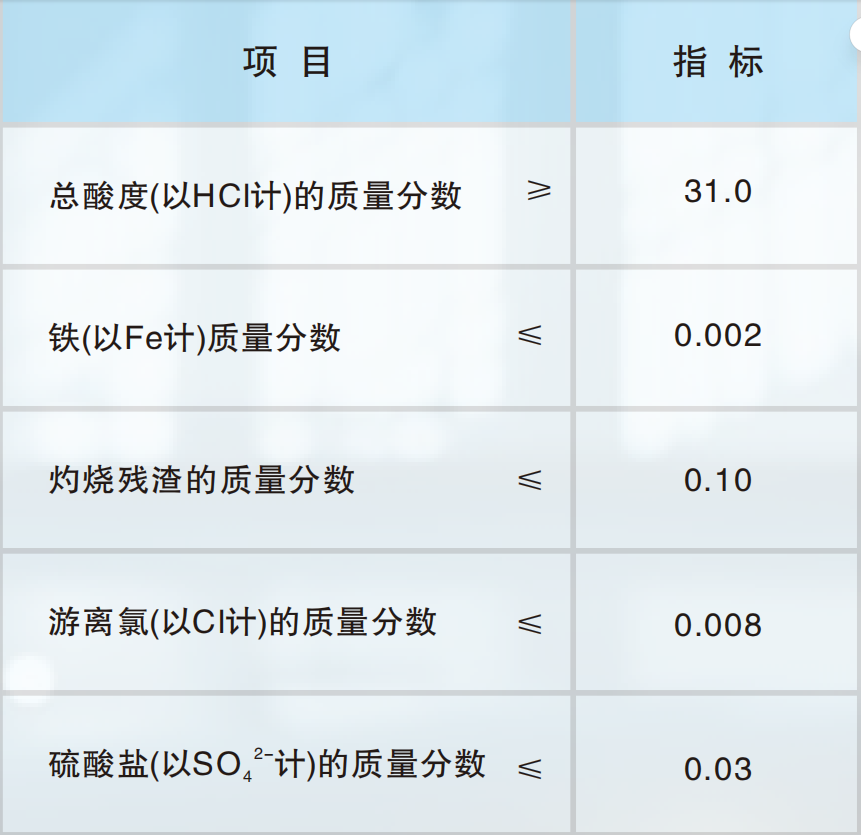
Task: Click the value 31.0
Action: coord(718,192)
